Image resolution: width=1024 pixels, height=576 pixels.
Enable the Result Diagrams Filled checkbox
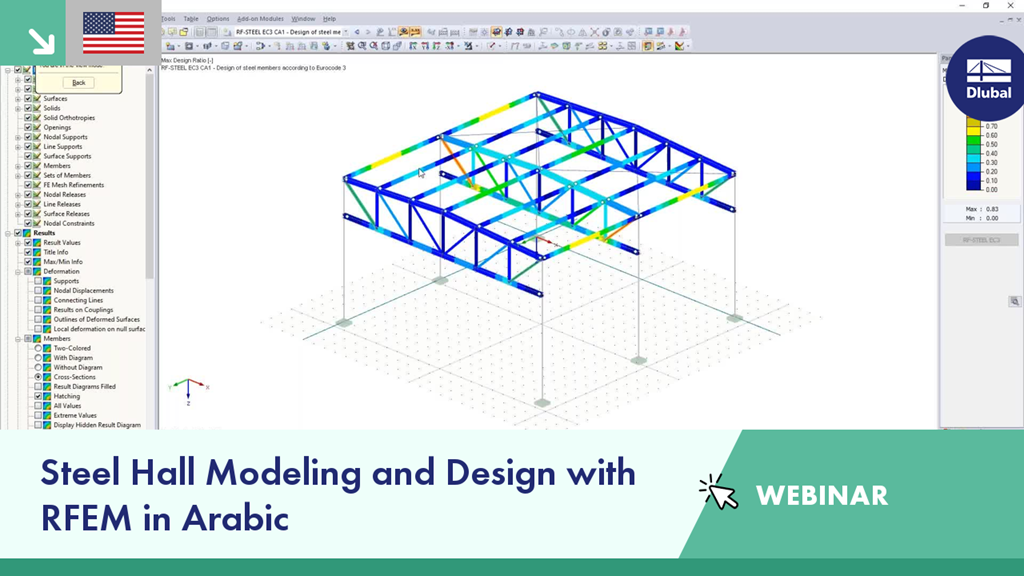pyautogui.click(x=38, y=387)
